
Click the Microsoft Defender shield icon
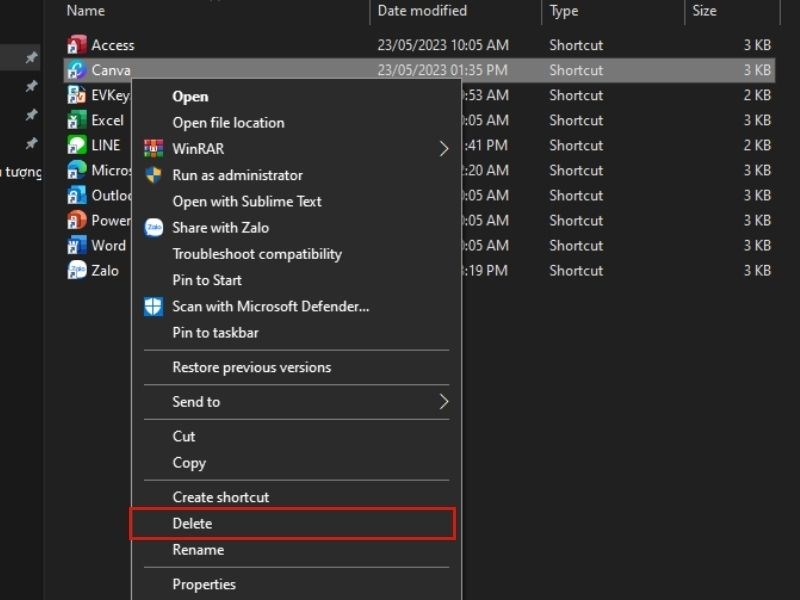pyautogui.click(x=153, y=306)
